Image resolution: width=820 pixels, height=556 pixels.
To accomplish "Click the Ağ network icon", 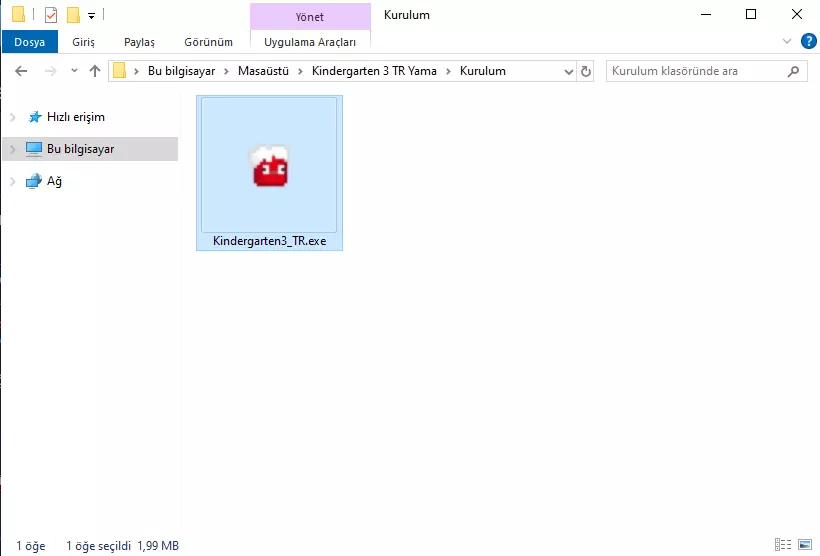I will [x=34, y=181].
